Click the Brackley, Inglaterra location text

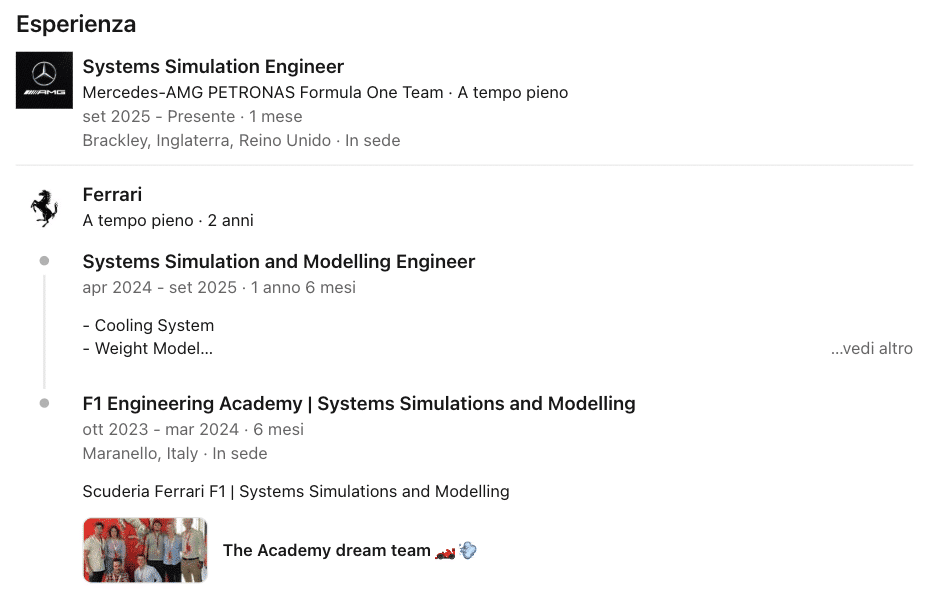[x=206, y=141]
